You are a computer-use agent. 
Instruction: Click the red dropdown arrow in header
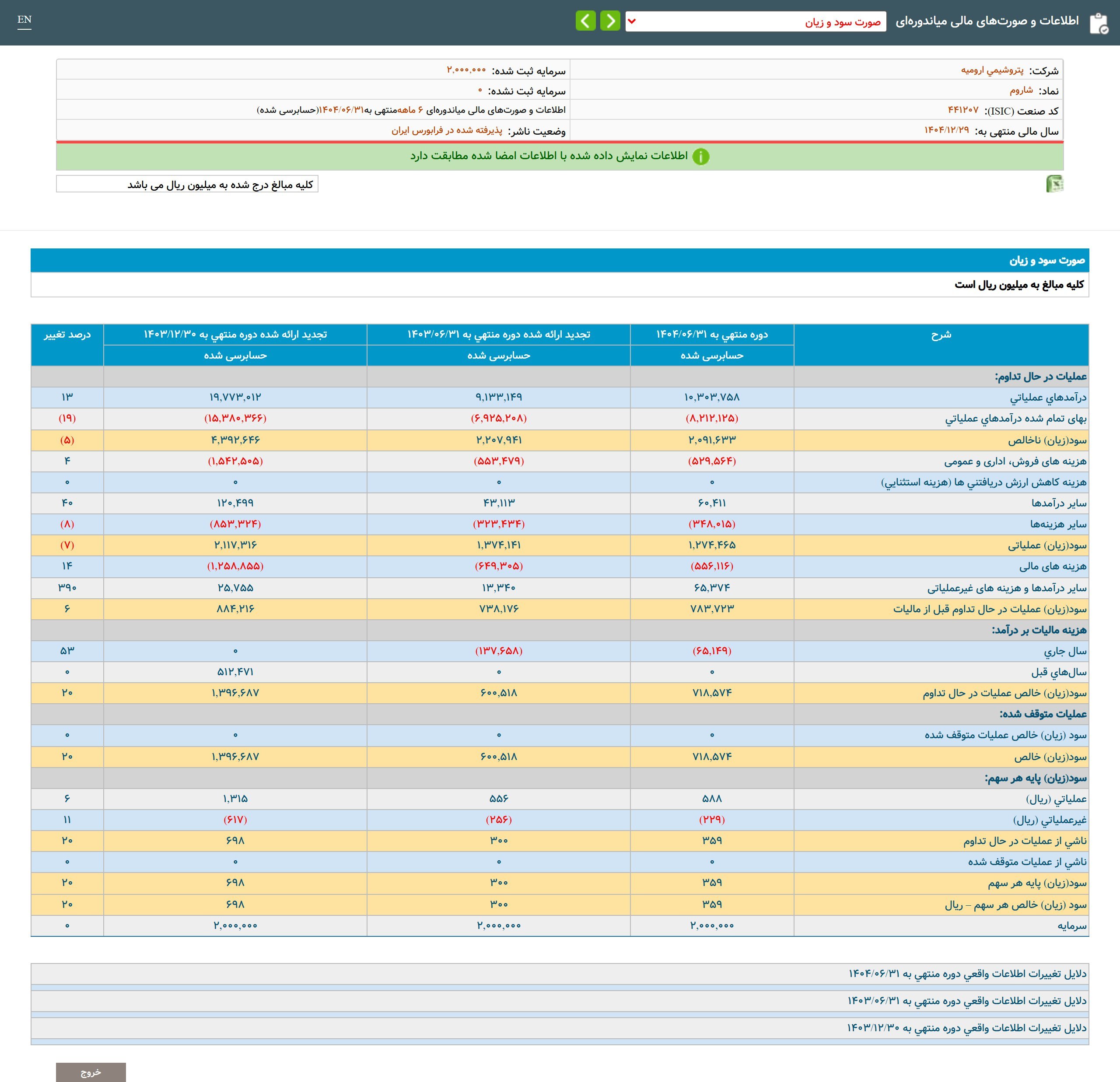(632, 22)
